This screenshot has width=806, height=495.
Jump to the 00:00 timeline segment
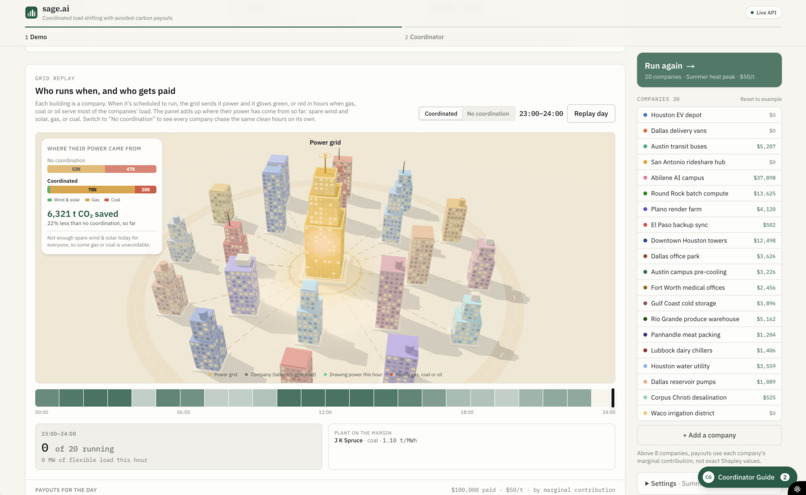[x=47, y=398]
